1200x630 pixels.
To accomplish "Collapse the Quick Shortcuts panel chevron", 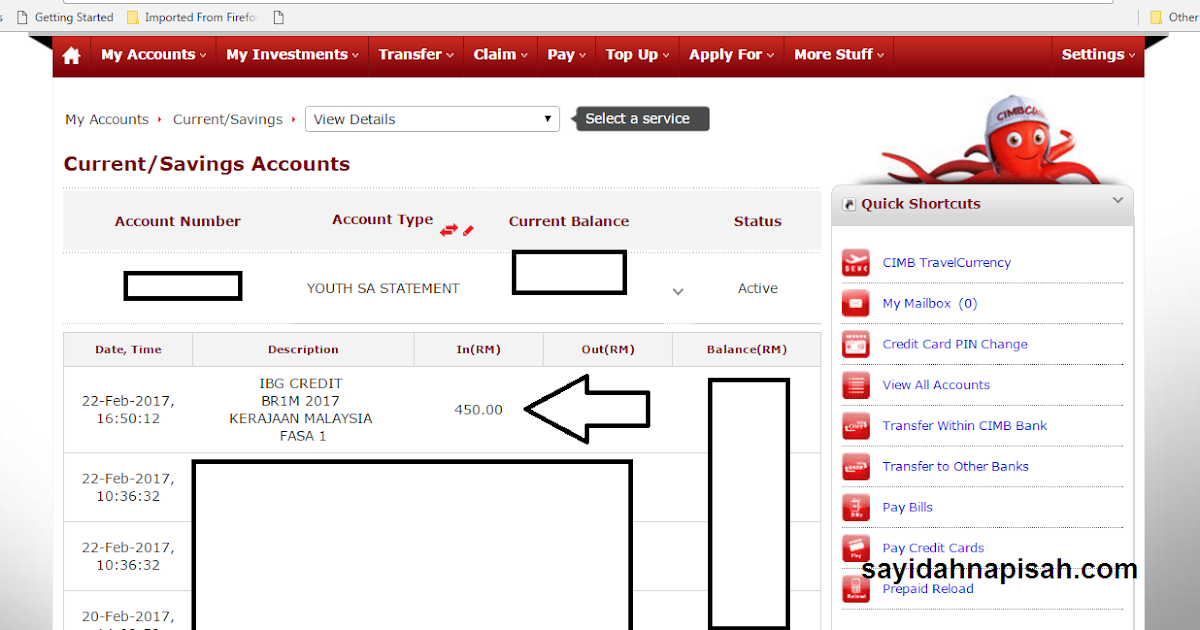I will (x=1118, y=201).
